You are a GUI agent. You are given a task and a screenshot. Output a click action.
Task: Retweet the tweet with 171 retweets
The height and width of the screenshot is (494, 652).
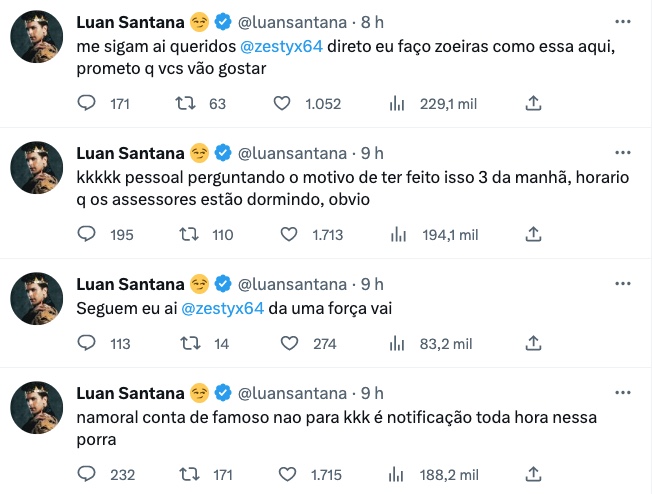coord(185,474)
